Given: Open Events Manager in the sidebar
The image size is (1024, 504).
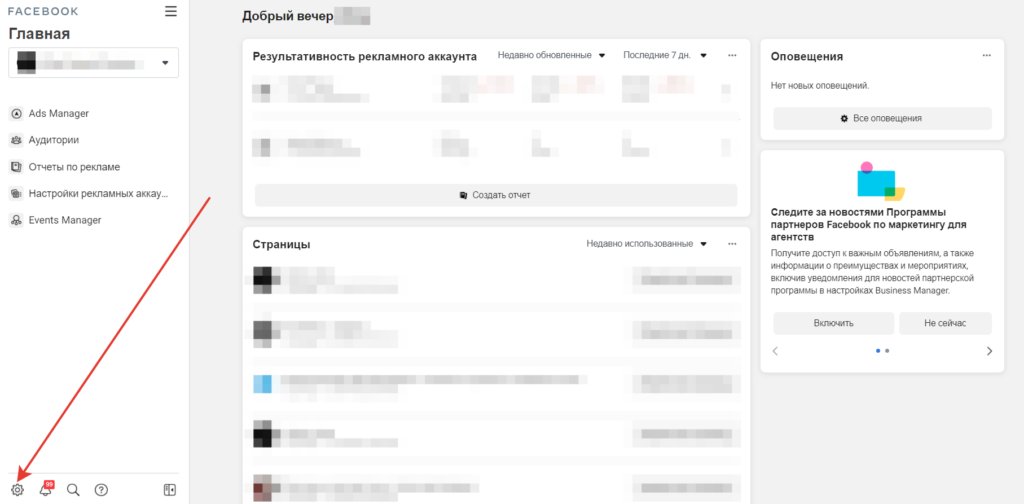Looking at the screenshot, I should (56, 221).
